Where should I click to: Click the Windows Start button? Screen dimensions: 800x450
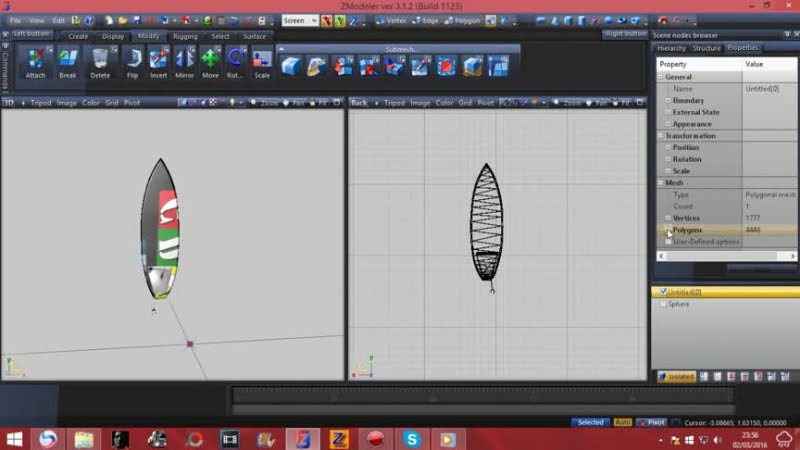(14, 439)
